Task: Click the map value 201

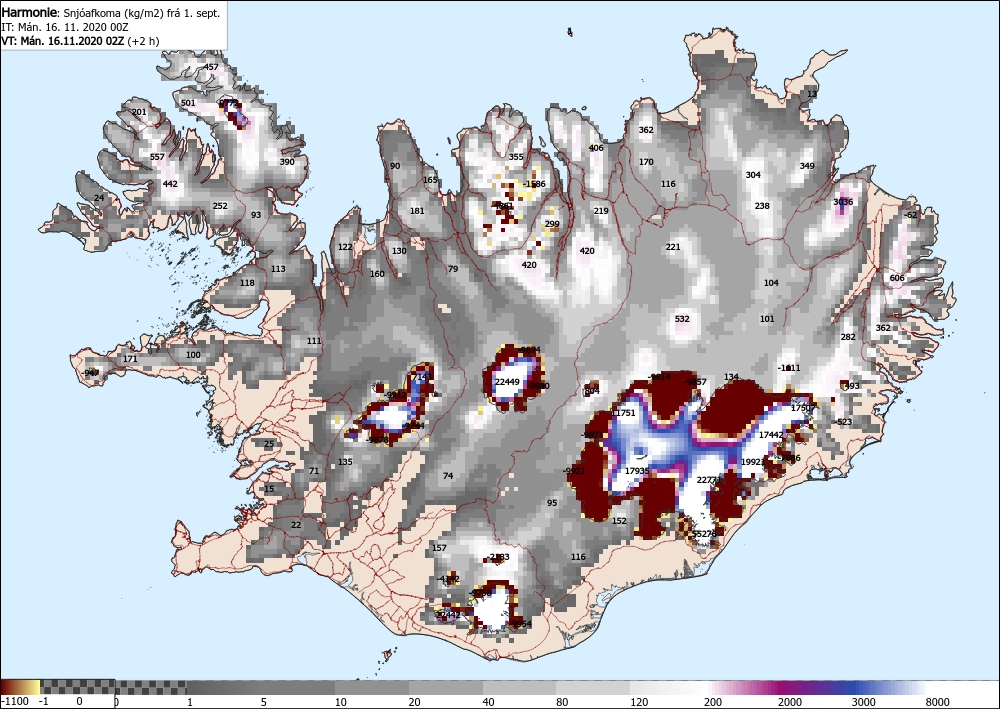Action: [x=139, y=112]
